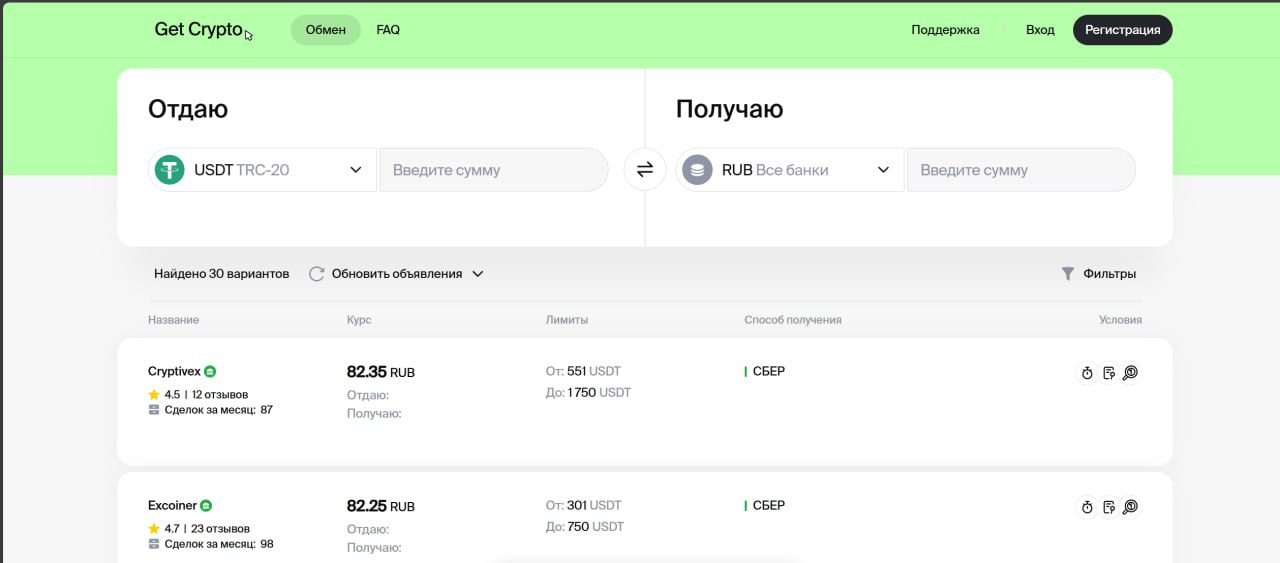This screenshot has height=563, width=1280.
Task: Click the green badge next to Cryptivex
Action: pyautogui.click(x=210, y=372)
